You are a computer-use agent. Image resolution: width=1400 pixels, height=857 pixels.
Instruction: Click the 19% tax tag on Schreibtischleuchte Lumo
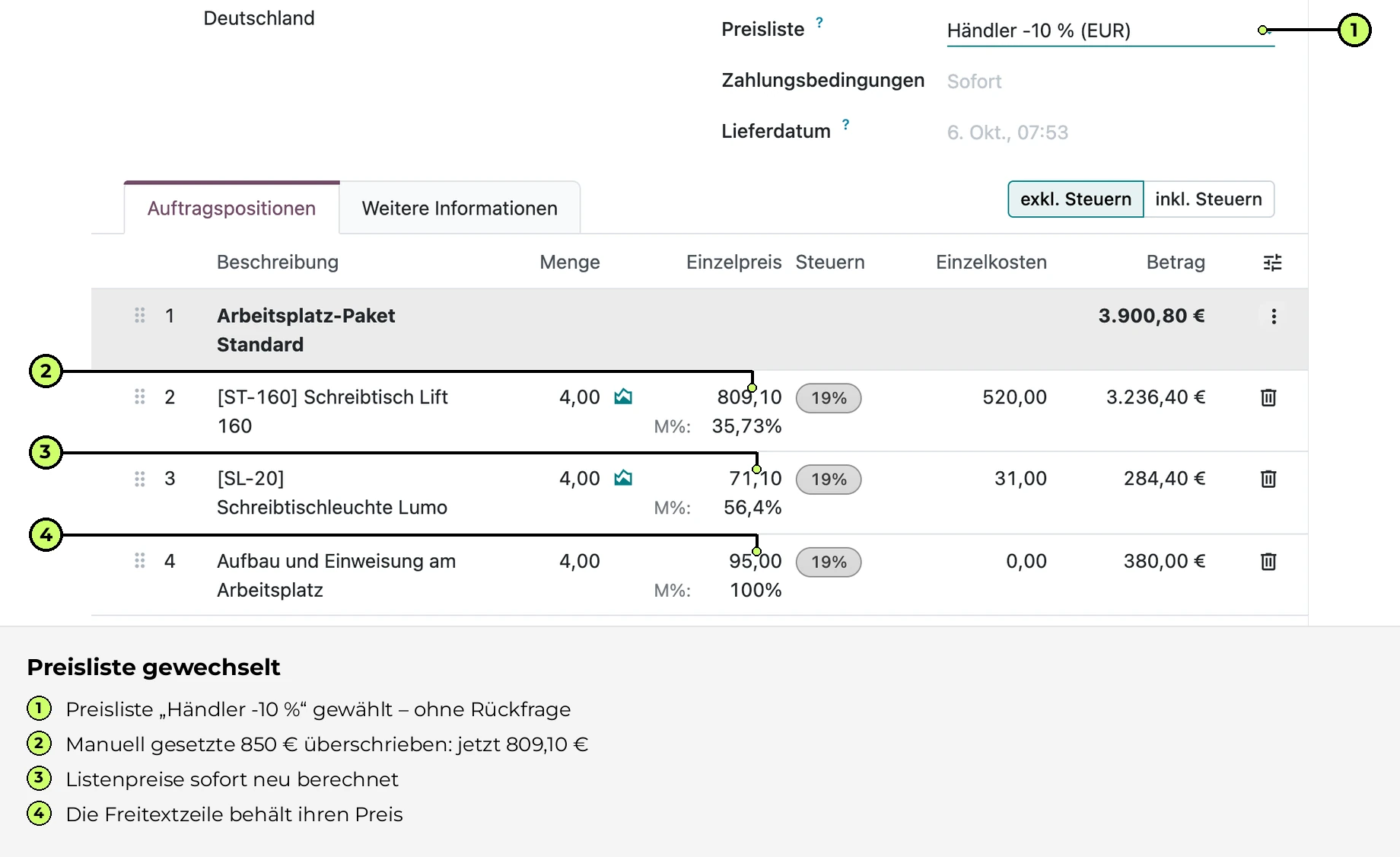pyautogui.click(x=829, y=479)
